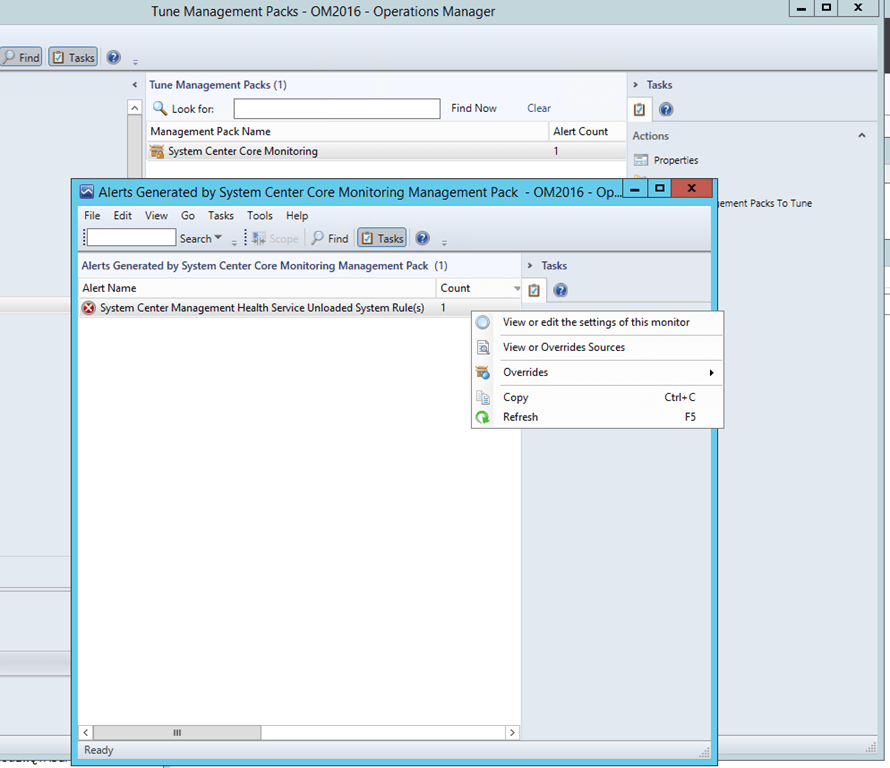Screen dimensions: 890x768
Task: Open Properties action in main window
Action: coord(675,160)
